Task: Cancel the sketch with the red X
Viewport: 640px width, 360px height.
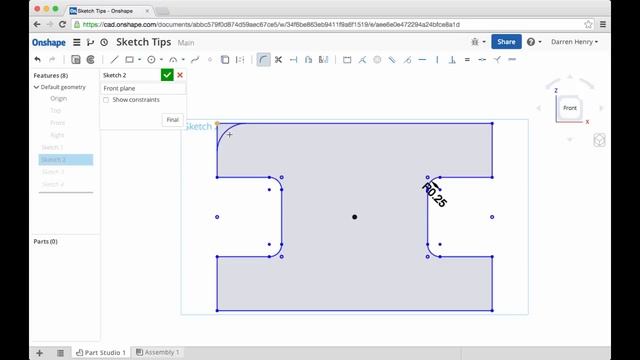Action: coord(180,75)
